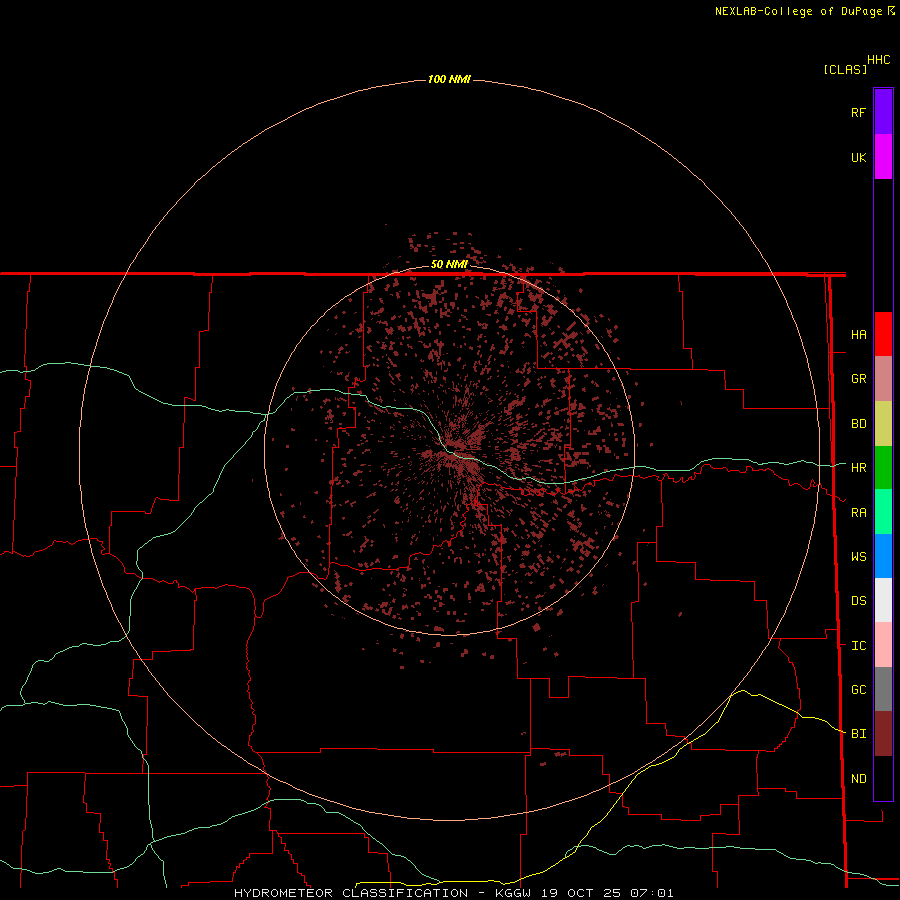
Task: Click the IC legend label
Action: (x=858, y=646)
